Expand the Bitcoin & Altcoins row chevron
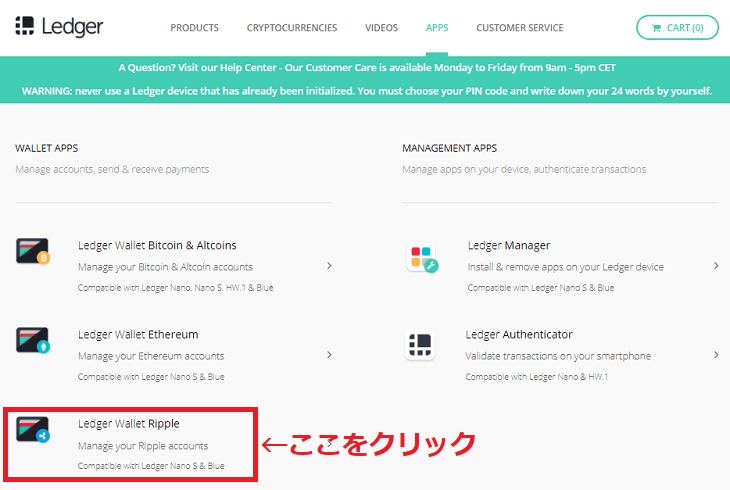The height and width of the screenshot is (490, 730). 329,265
